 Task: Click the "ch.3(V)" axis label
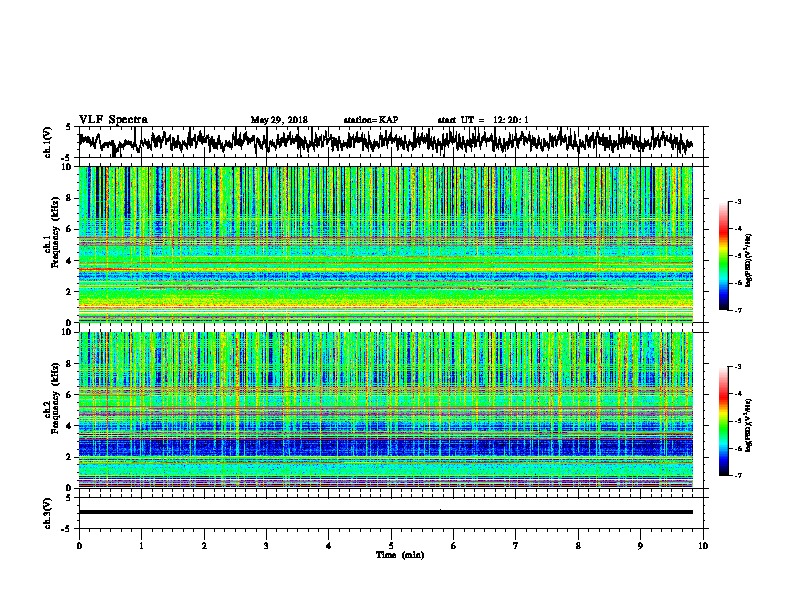pyautogui.click(x=48, y=513)
